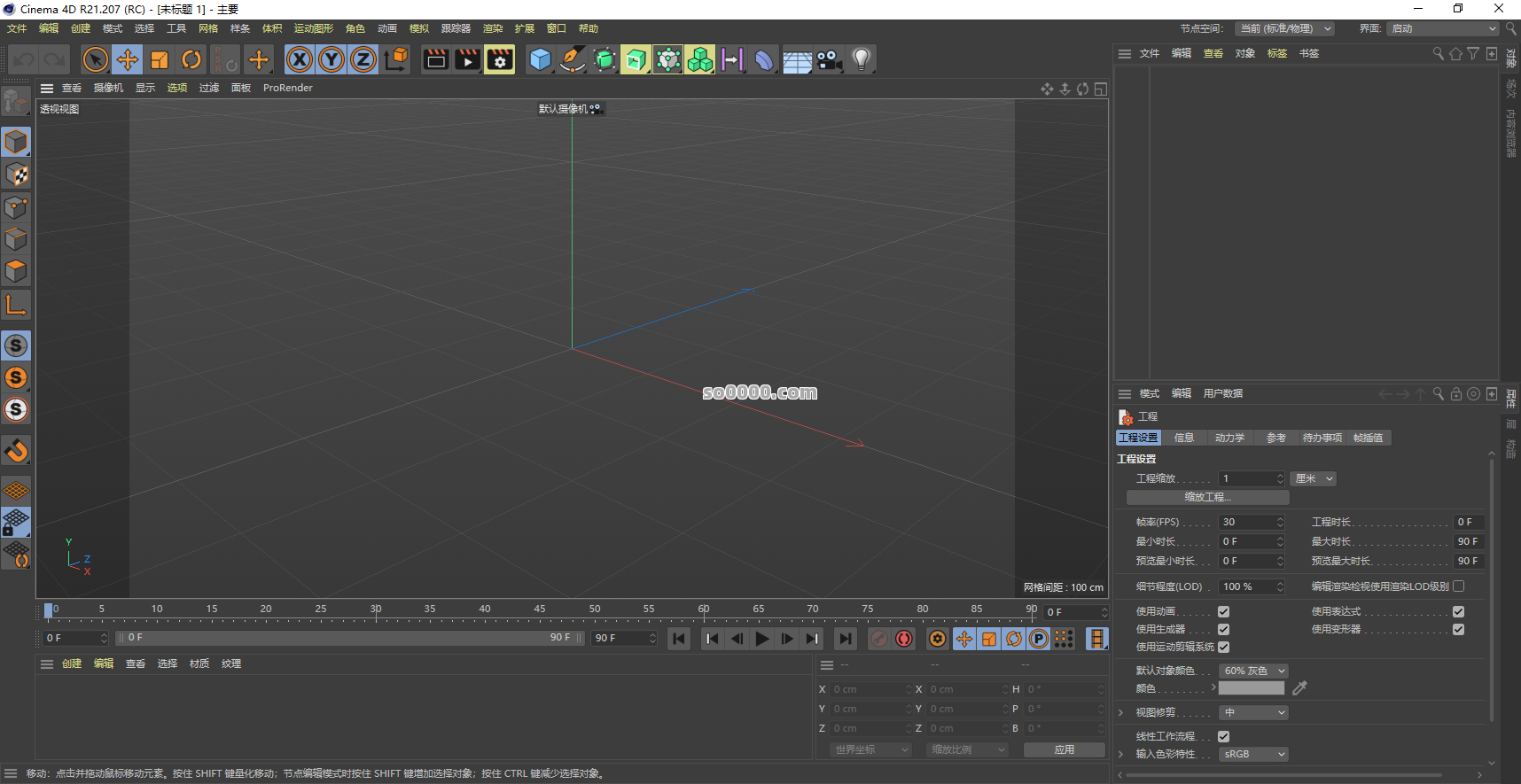Add a Subdivision Surface generator
Image resolution: width=1521 pixels, height=784 pixels.
[604, 59]
